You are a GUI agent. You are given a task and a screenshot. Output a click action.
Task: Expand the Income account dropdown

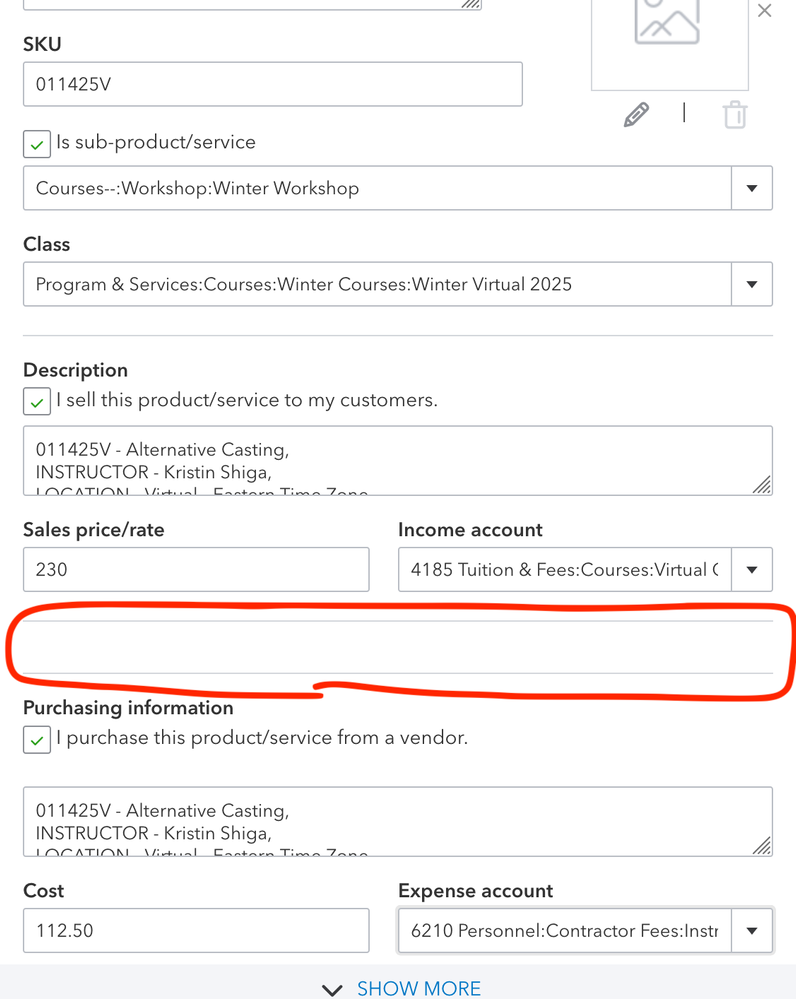tap(752, 570)
